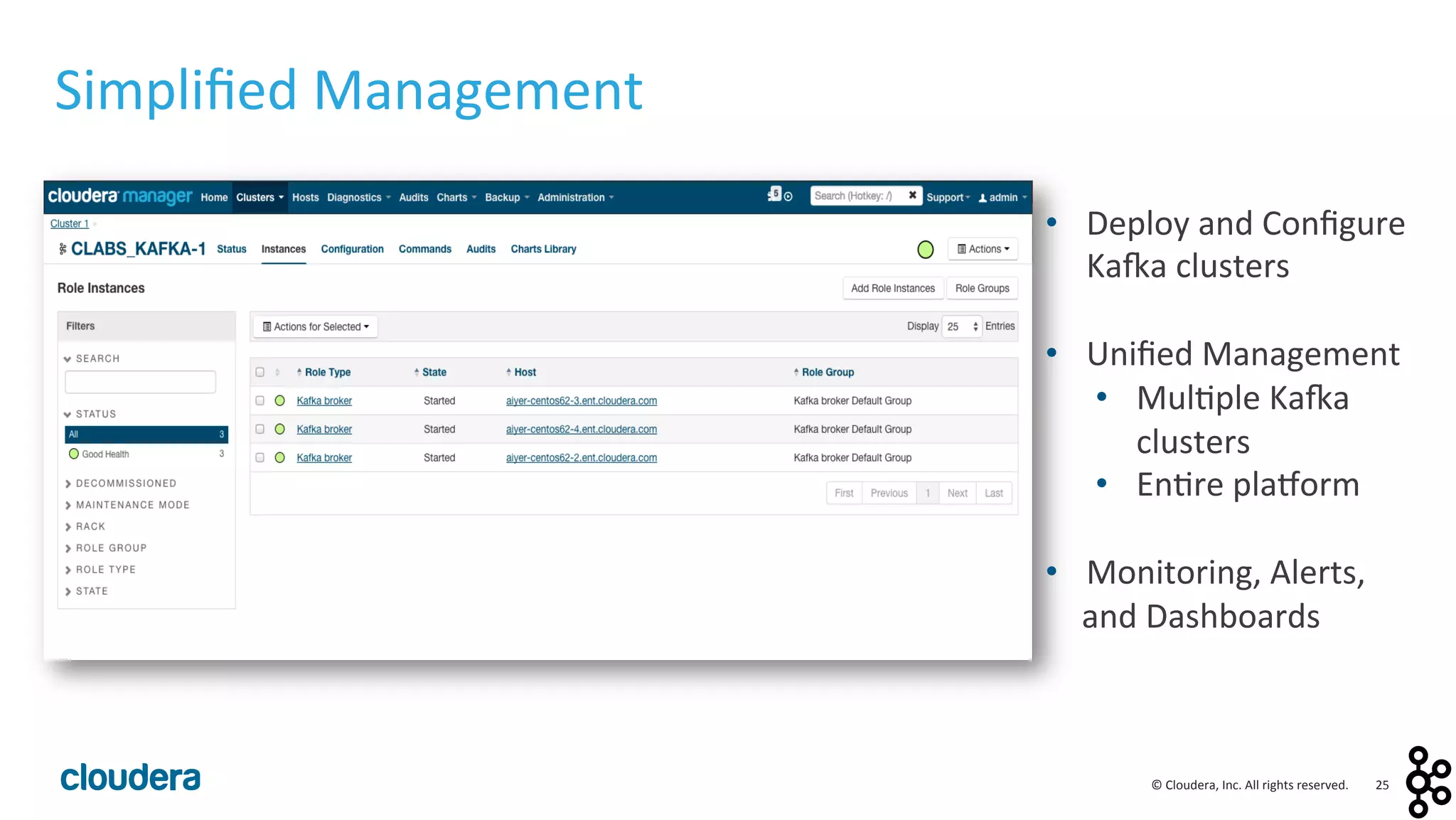Collapse the SEARCH filter section
The width and height of the screenshot is (1456, 820).
(x=92, y=358)
